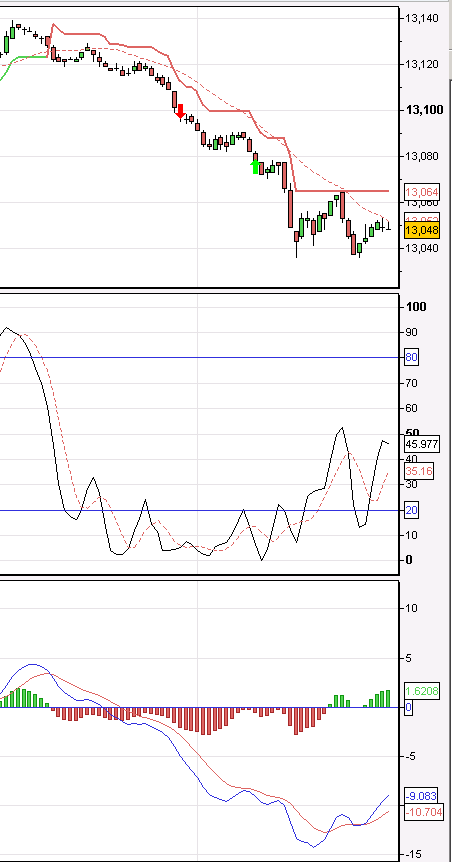Viewport: 452px width, 862px height.
Task: Click the 13,140 price axis label
Action: click(x=422, y=19)
